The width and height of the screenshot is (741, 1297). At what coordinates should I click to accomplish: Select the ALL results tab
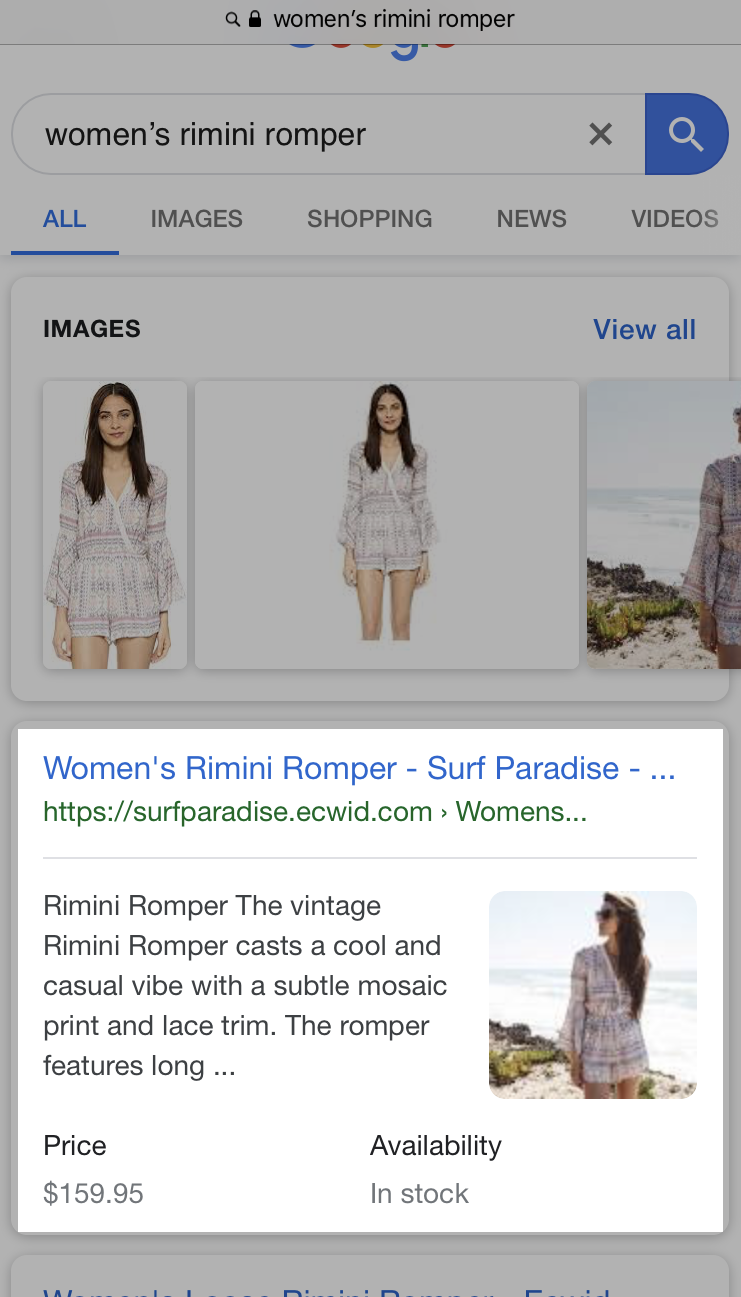pos(65,219)
